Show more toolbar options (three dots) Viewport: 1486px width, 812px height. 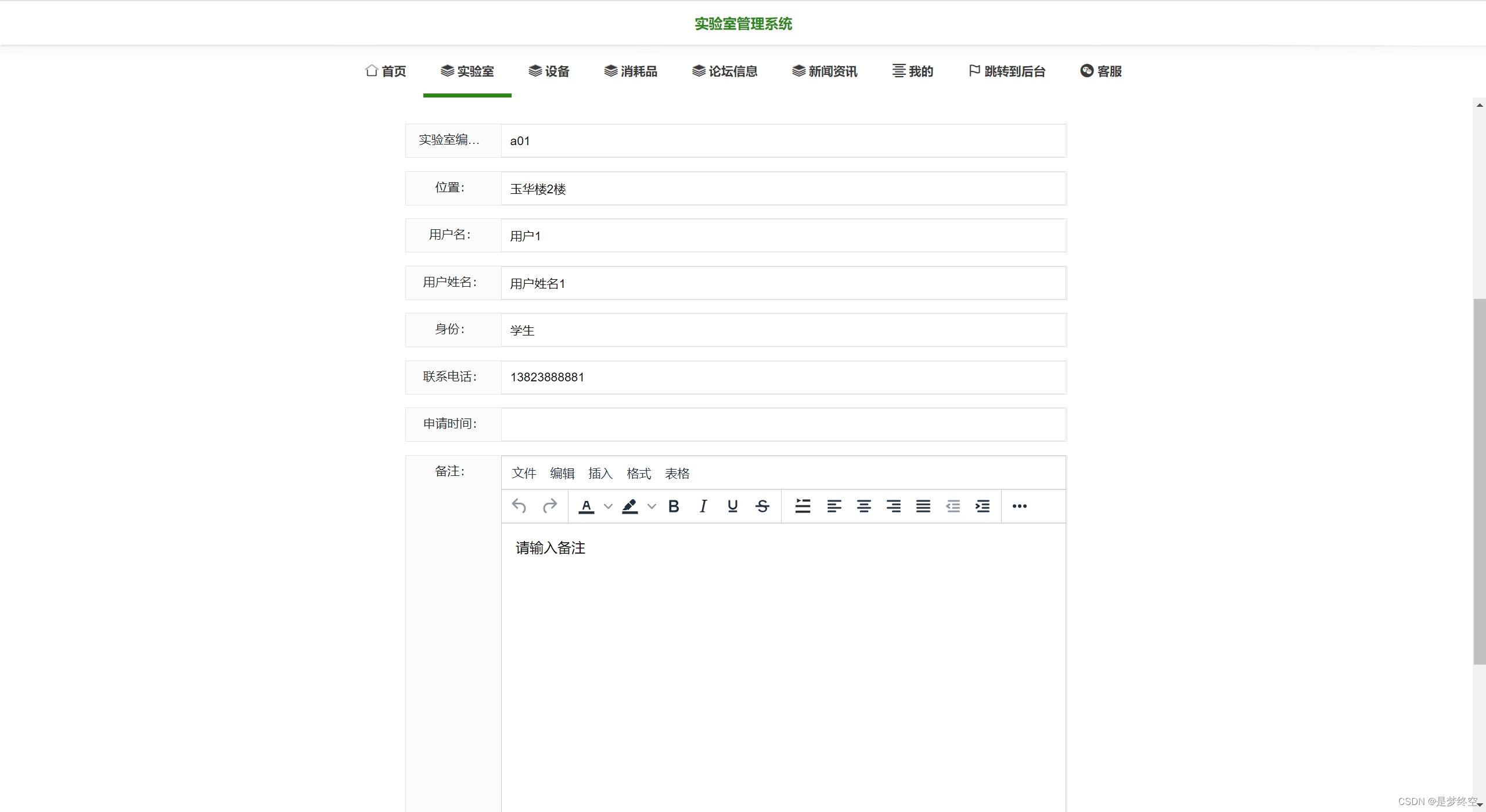[x=1019, y=506]
